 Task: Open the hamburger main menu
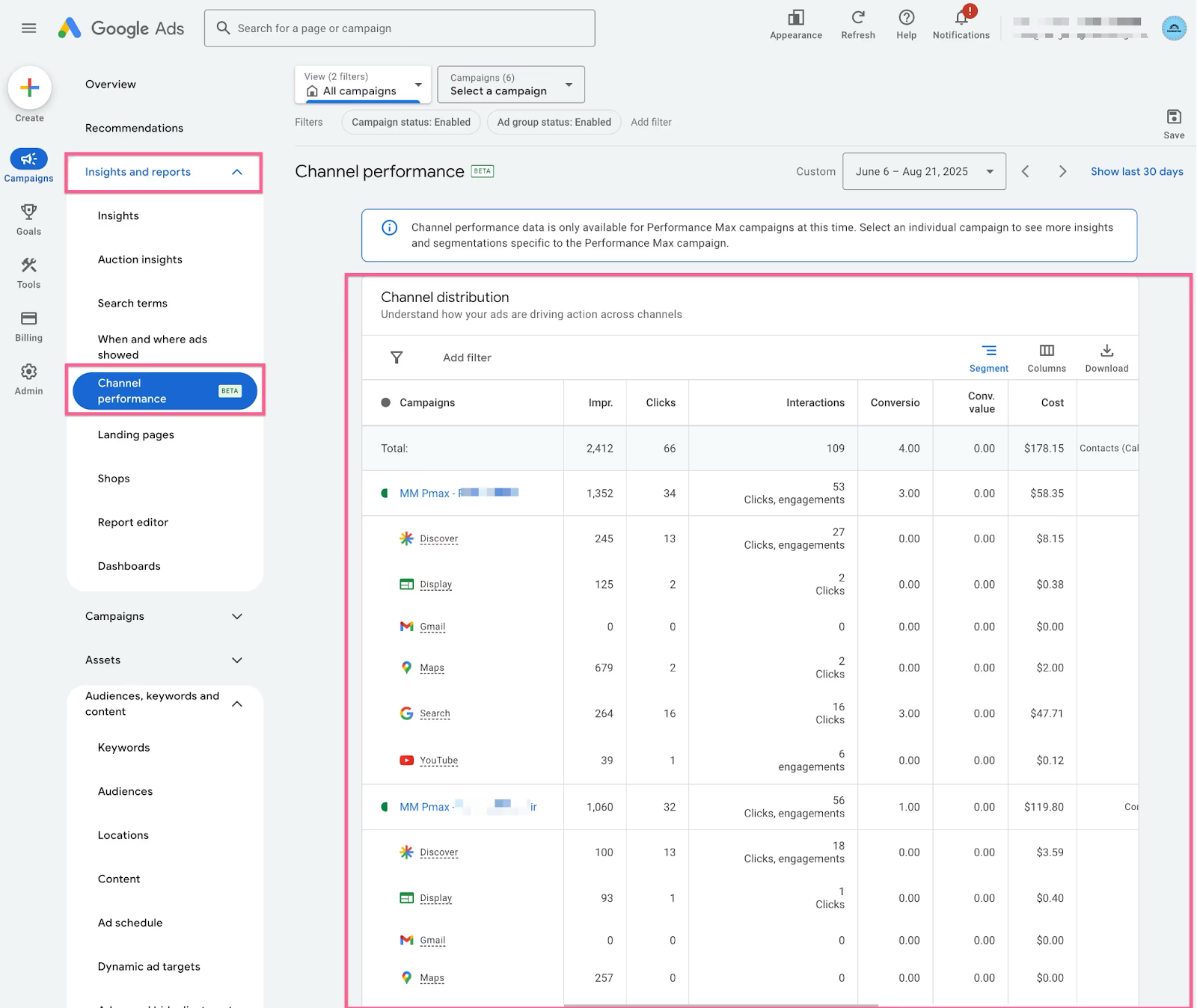28,28
